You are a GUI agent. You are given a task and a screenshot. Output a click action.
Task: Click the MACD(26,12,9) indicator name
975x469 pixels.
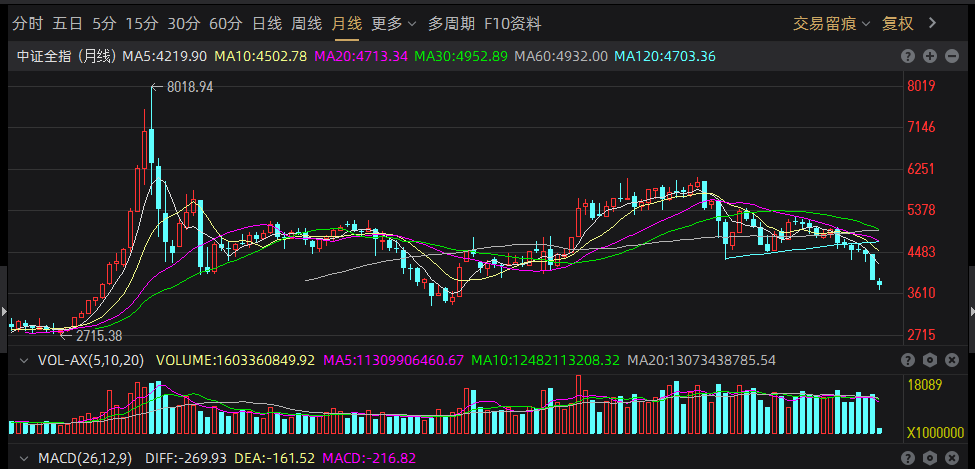[85, 459]
